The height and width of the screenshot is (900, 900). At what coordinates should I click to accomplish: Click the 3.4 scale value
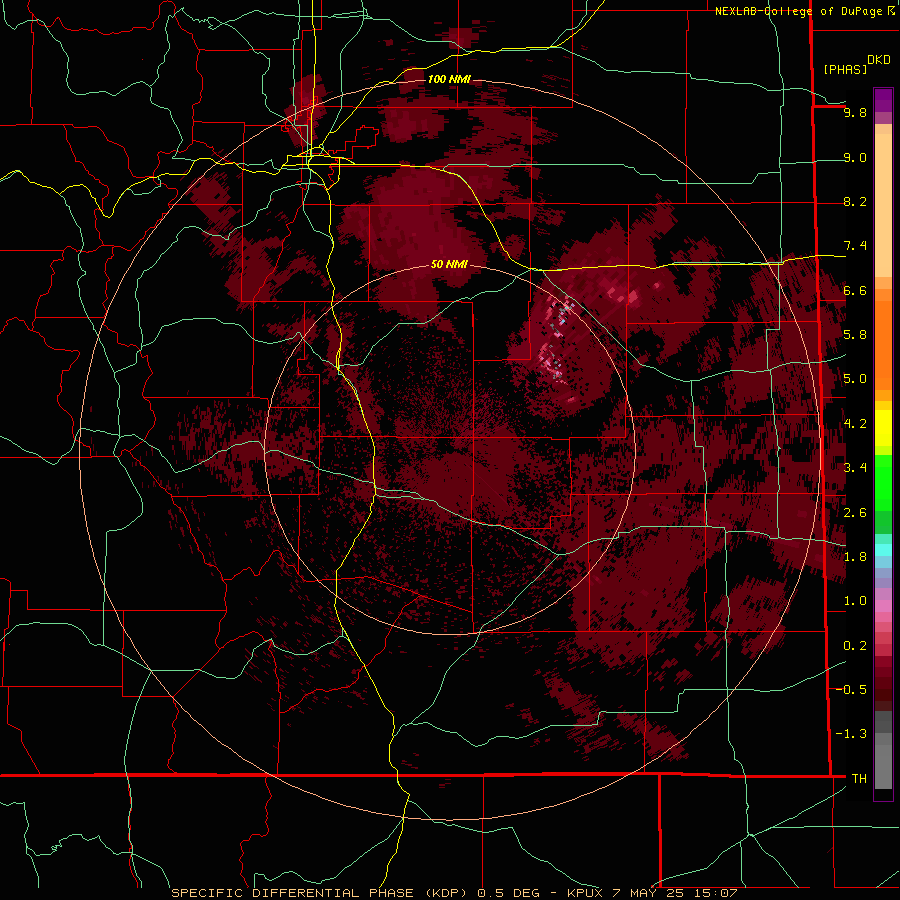click(855, 467)
